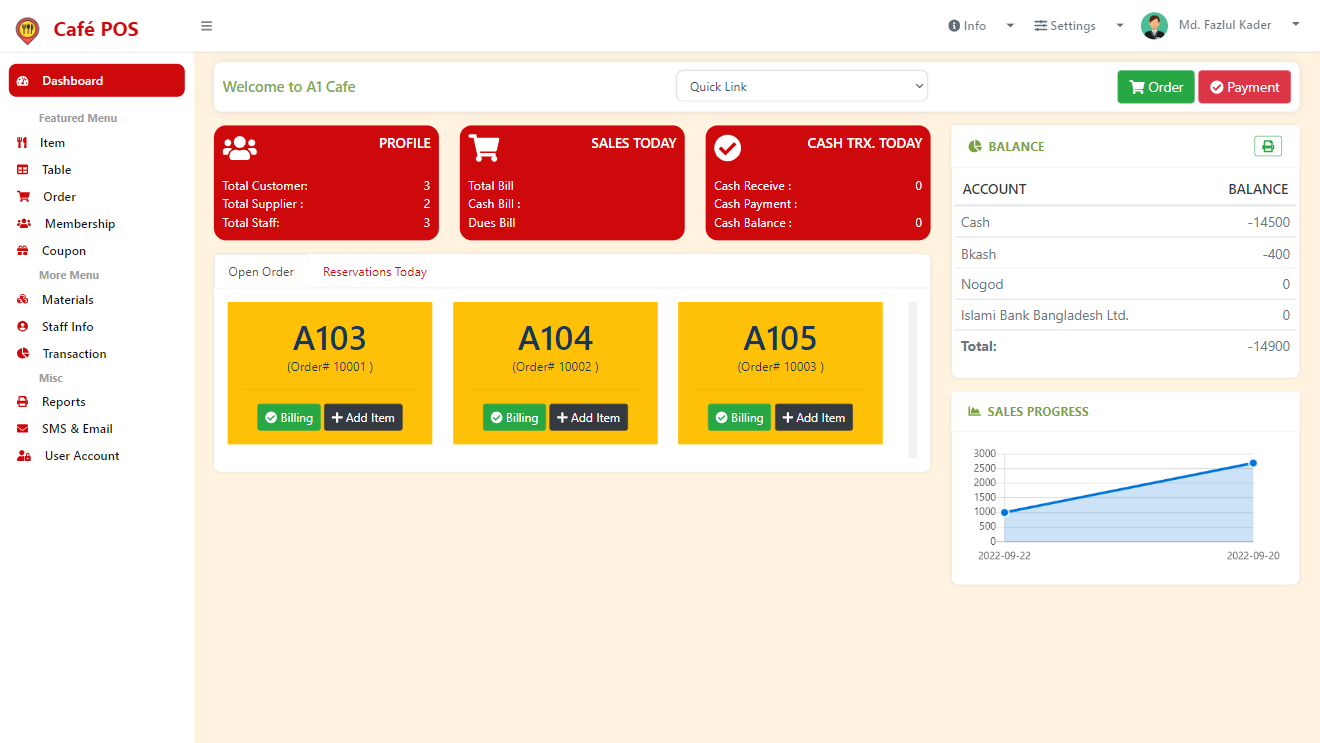
Task: Click the Coupon gift icon
Action: point(22,251)
